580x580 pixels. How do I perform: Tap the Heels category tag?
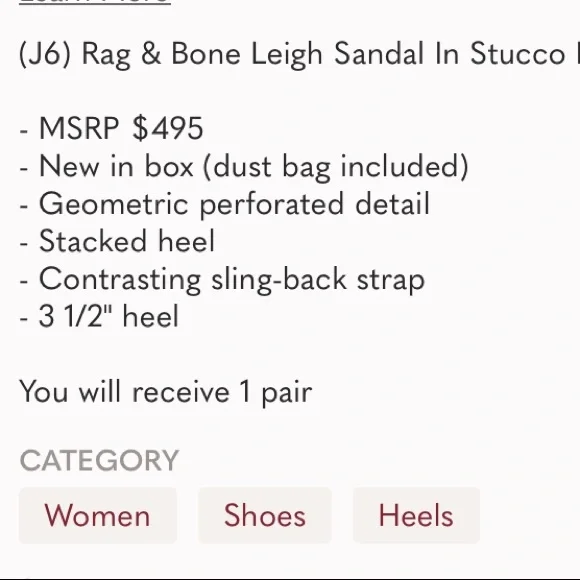pyautogui.click(x=417, y=515)
